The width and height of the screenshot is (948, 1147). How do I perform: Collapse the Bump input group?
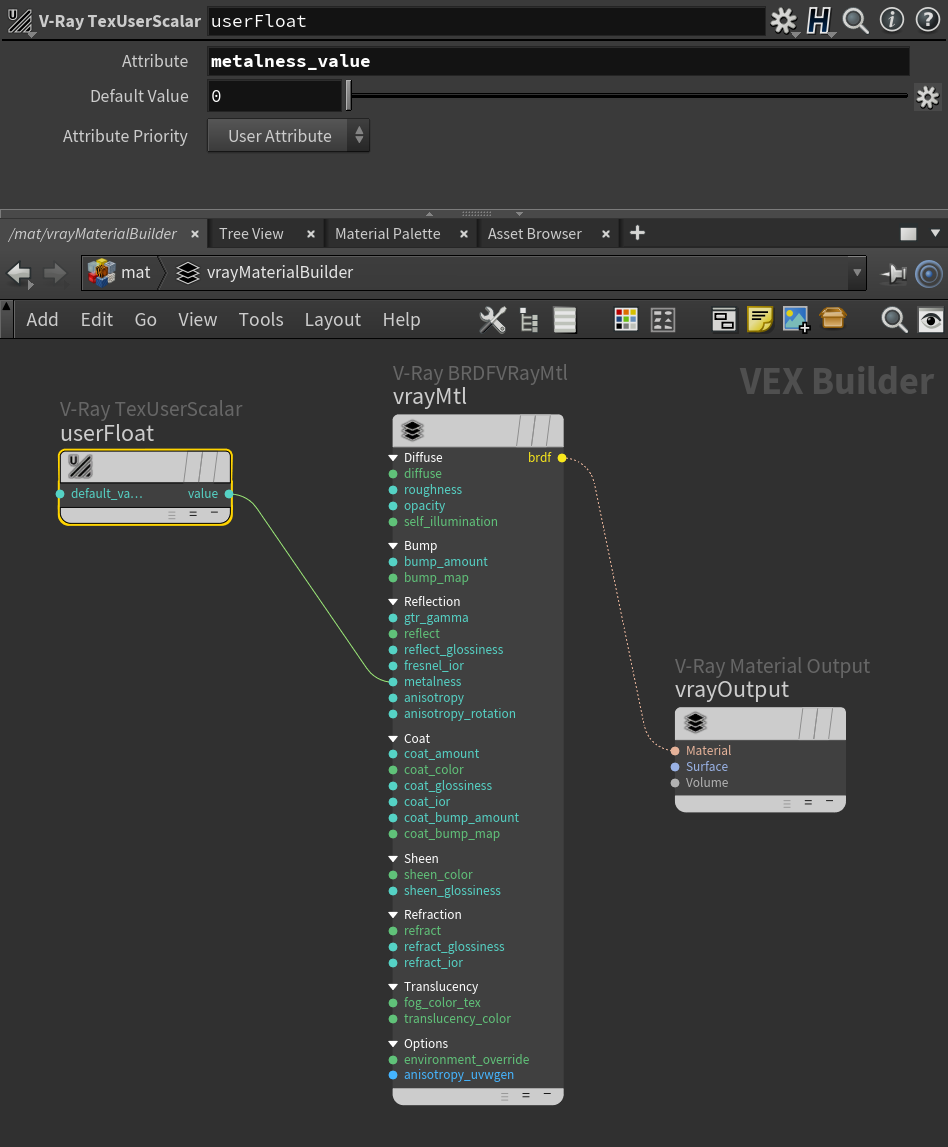click(x=394, y=546)
